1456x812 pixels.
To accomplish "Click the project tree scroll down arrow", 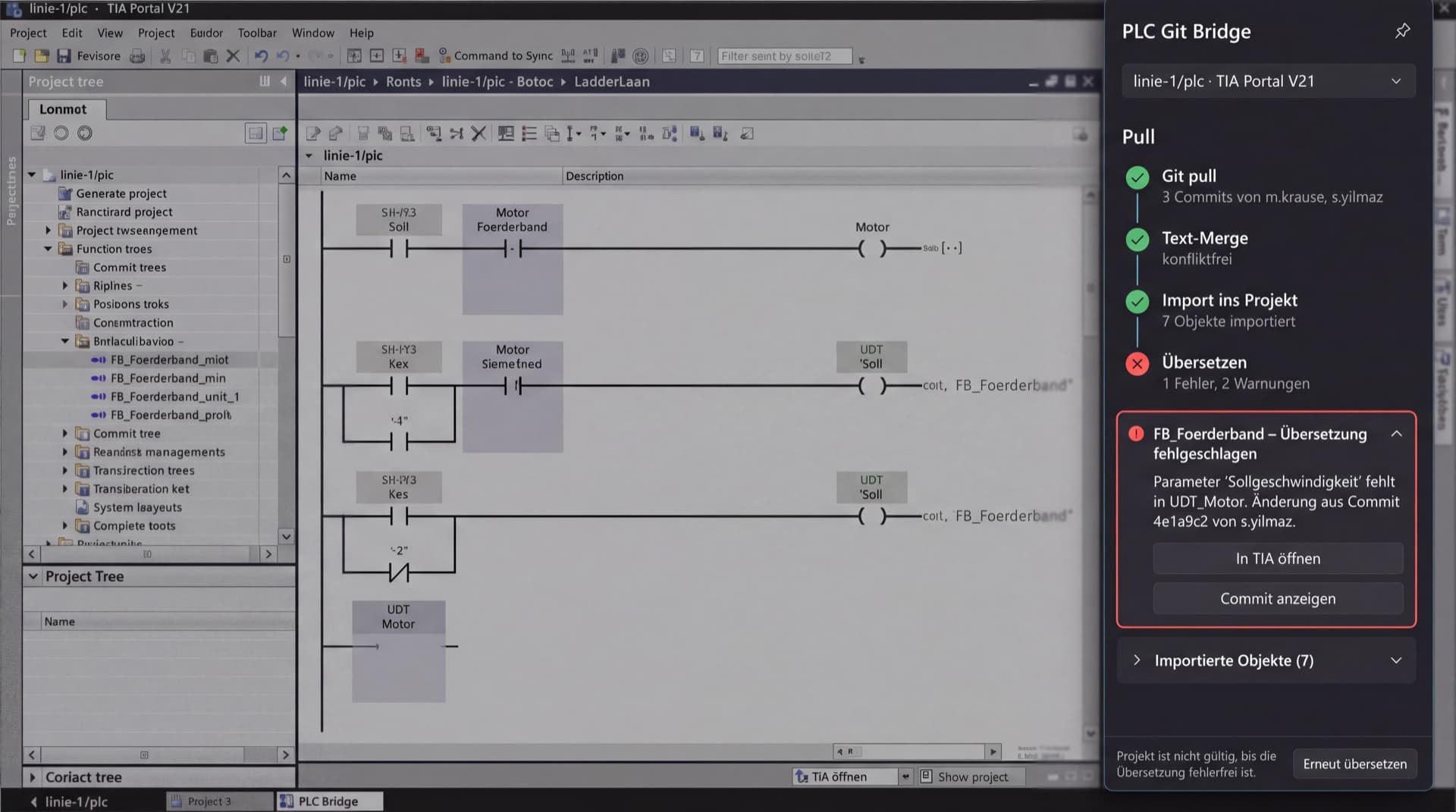I will pos(286,536).
